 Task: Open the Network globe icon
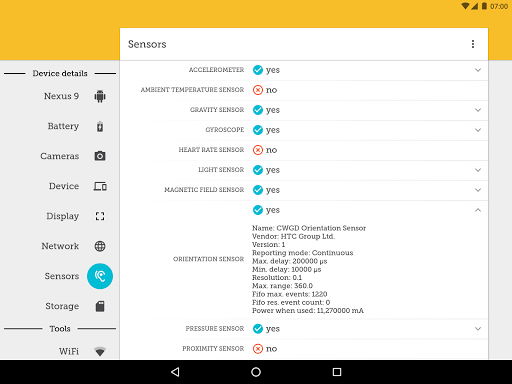coord(100,246)
